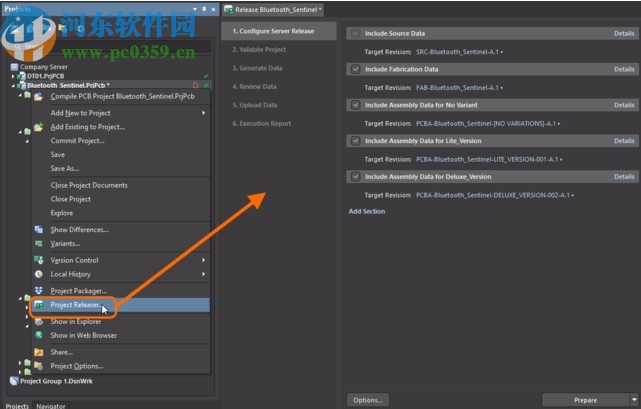Click the Show in Explorer icon
The width and height of the screenshot is (641, 409).
click(38, 321)
